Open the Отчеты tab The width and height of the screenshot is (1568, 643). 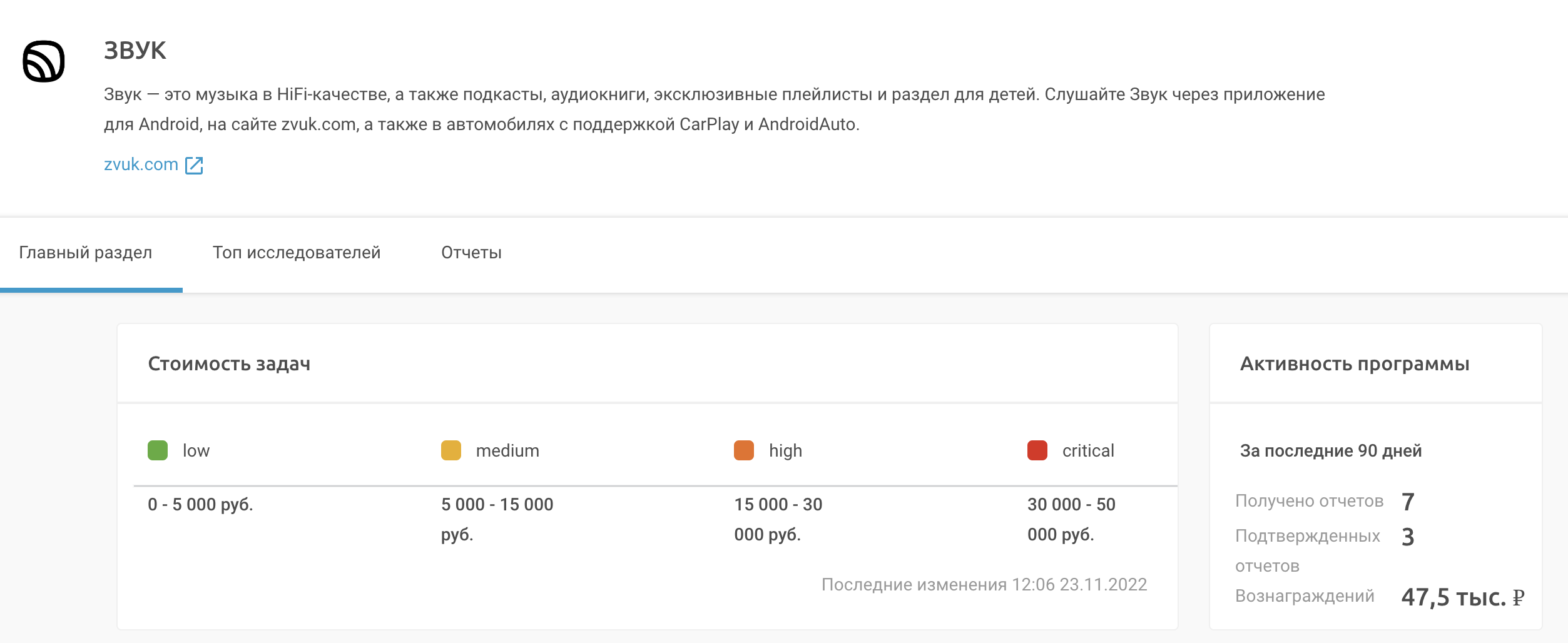pyautogui.click(x=471, y=253)
